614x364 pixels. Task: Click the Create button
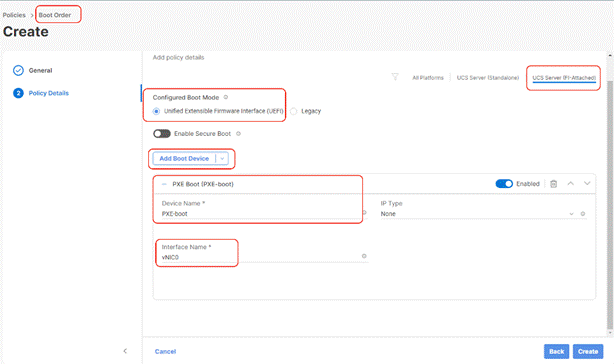tap(588, 351)
